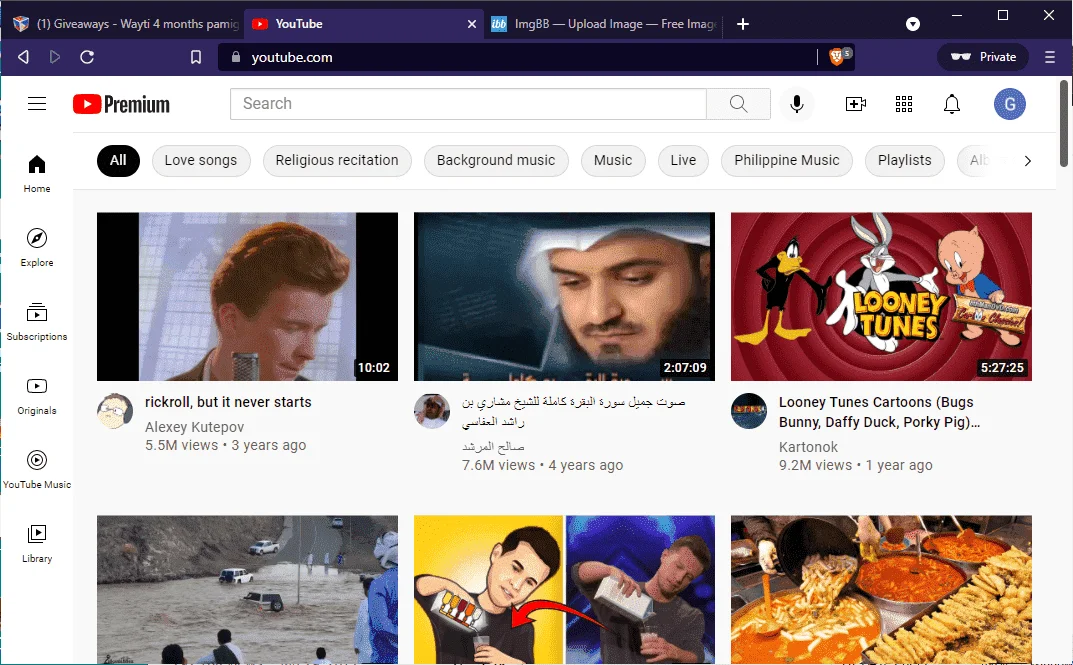
Task: Open the Looney Tunes video thumbnail
Action: point(881,296)
